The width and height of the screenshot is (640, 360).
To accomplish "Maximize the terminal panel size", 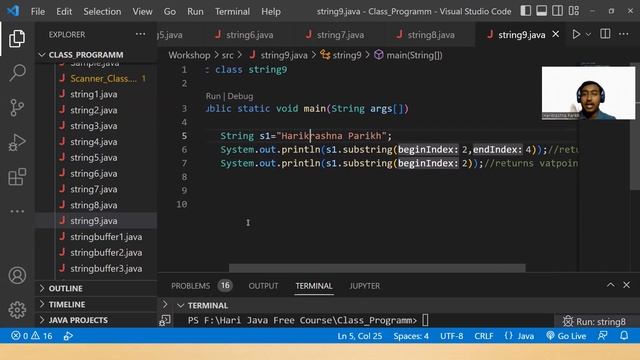I will point(611,285).
